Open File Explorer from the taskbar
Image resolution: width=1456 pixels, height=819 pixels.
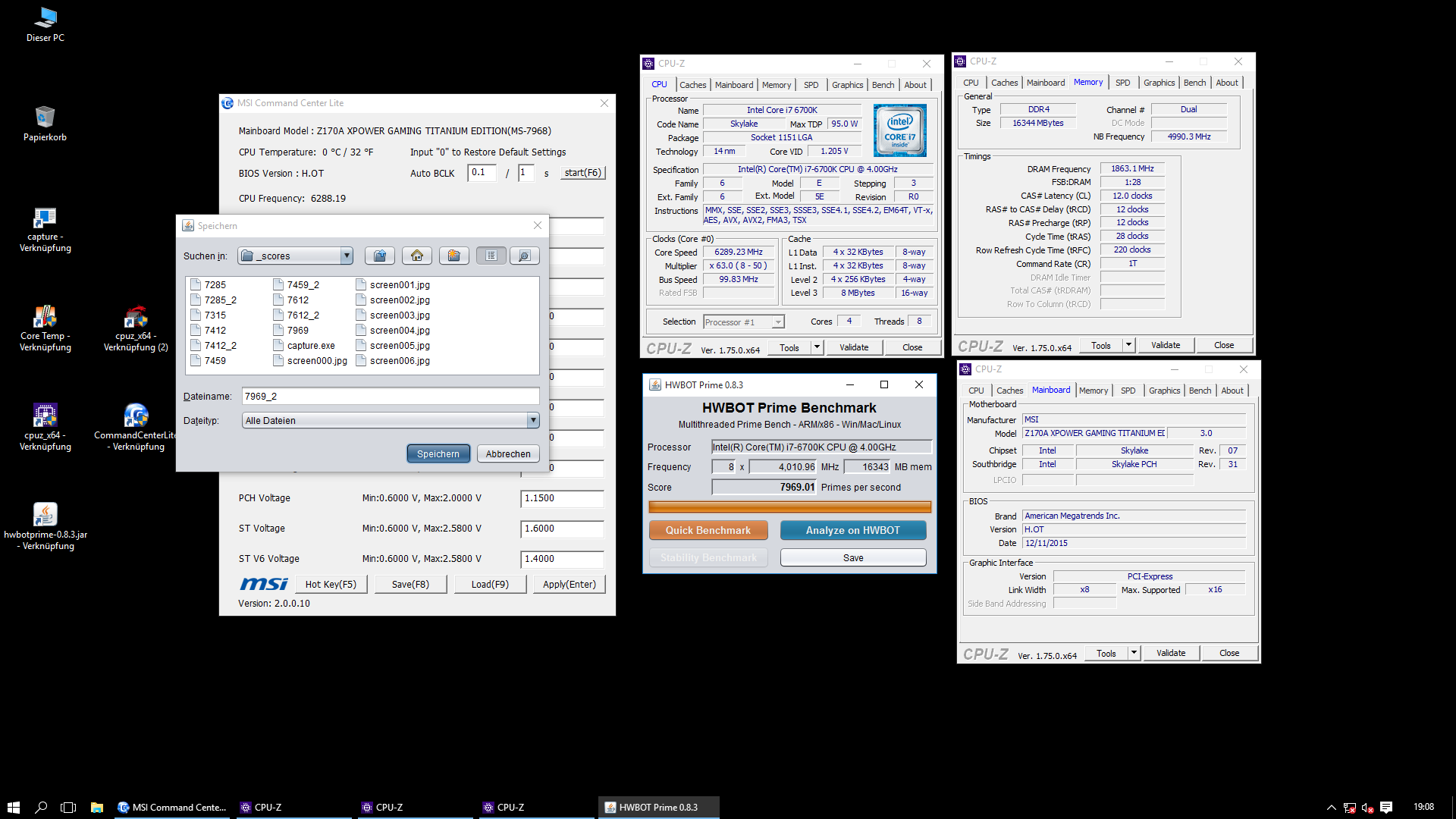point(96,808)
